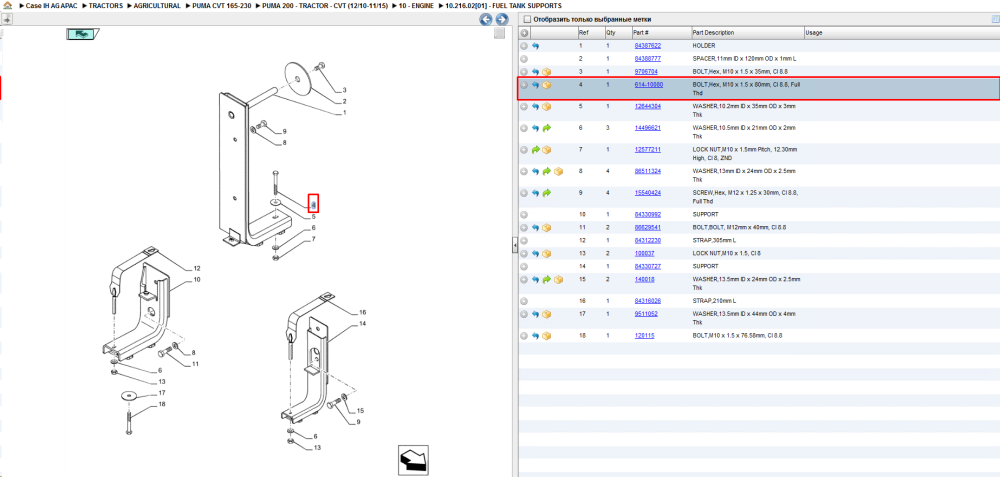Open the PUMA CVT 165-230 breadcrumb
1000x477 pixels.
coord(223,6)
